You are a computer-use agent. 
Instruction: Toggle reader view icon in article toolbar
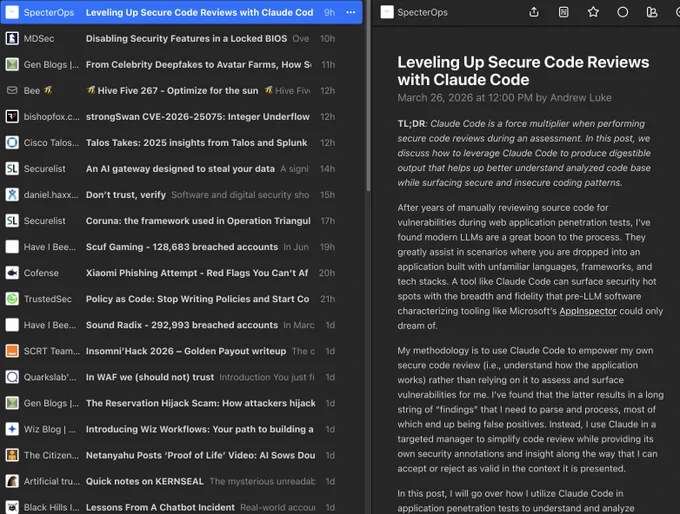[x=563, y=12]
